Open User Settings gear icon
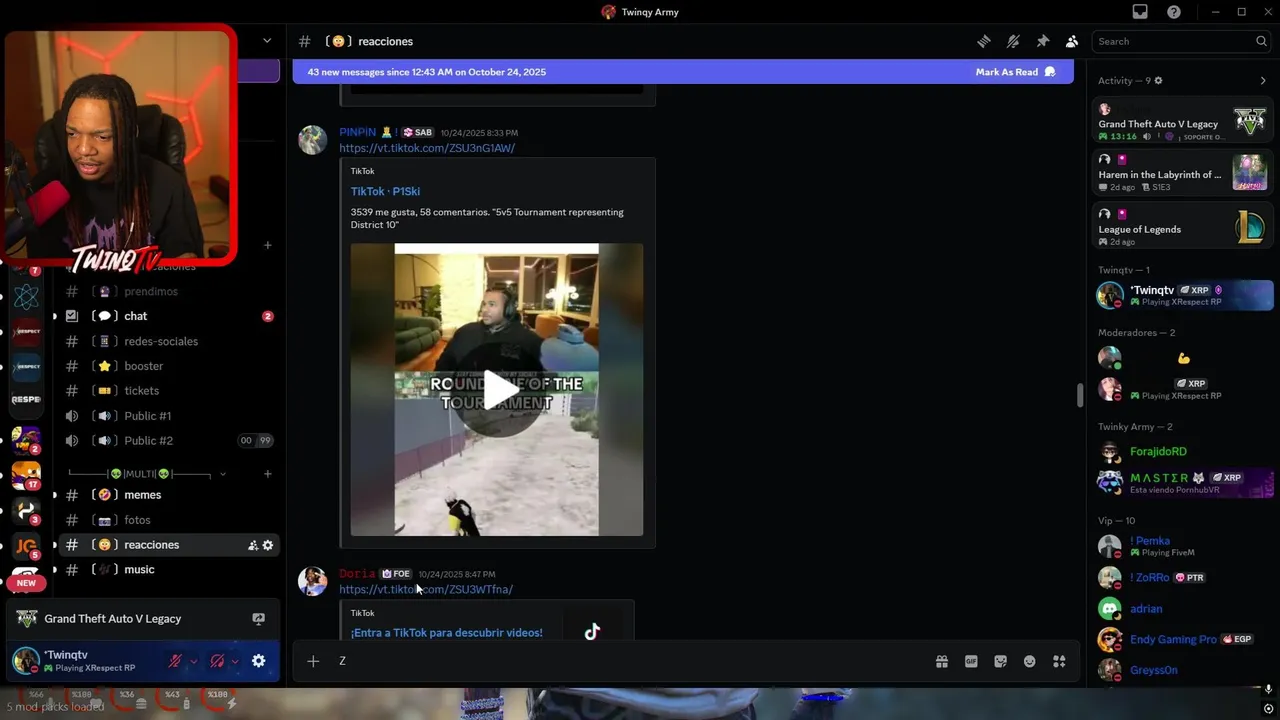1280x720 pixels. (x=258, y=661)
